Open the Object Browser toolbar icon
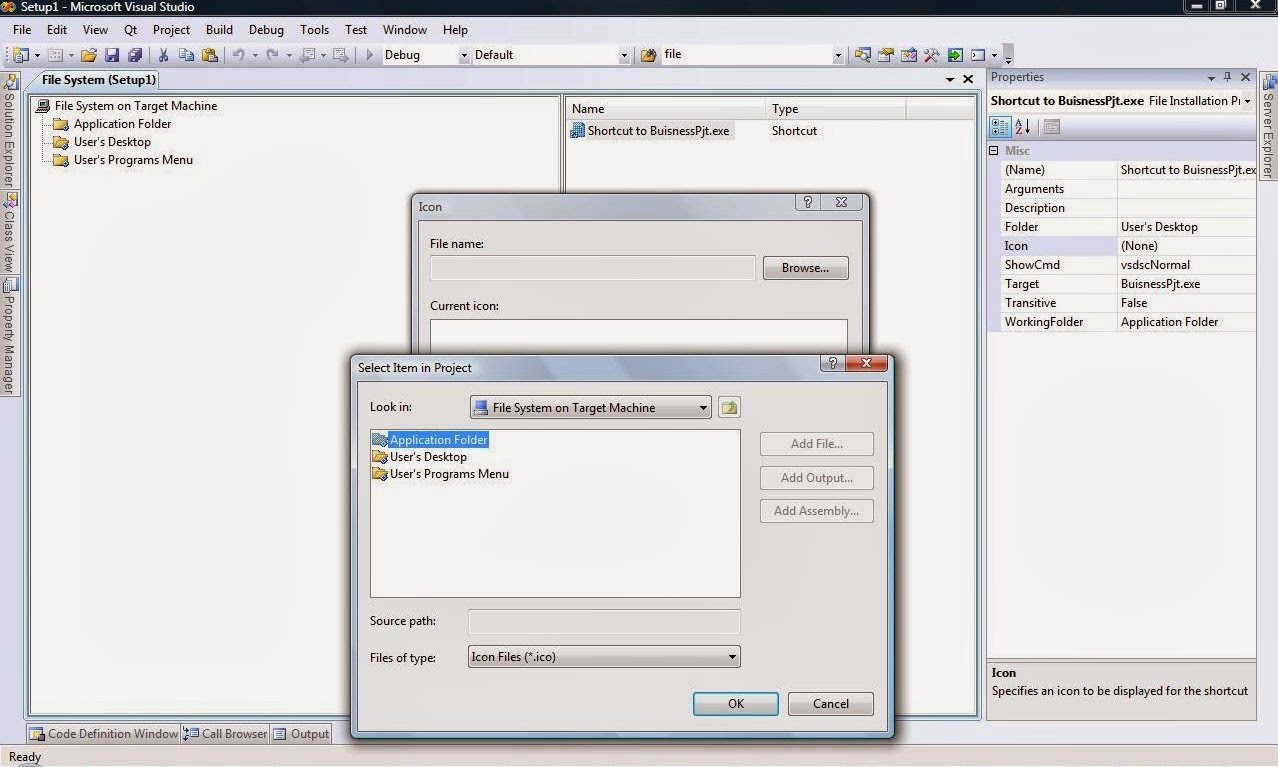Screen dimensions: 1278x767 point(909,55)
